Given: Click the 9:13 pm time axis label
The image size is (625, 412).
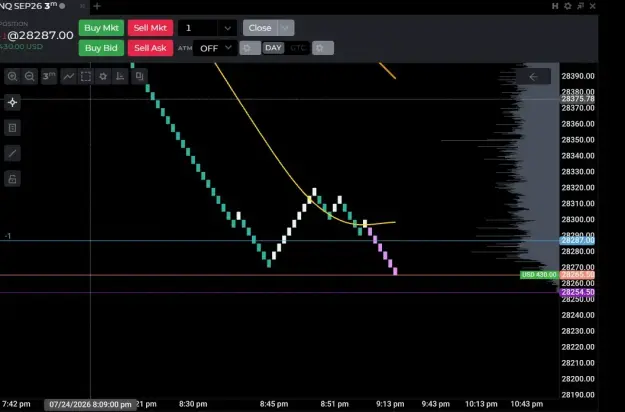Looking at the screenshot, I should click(x=390, y=404).
